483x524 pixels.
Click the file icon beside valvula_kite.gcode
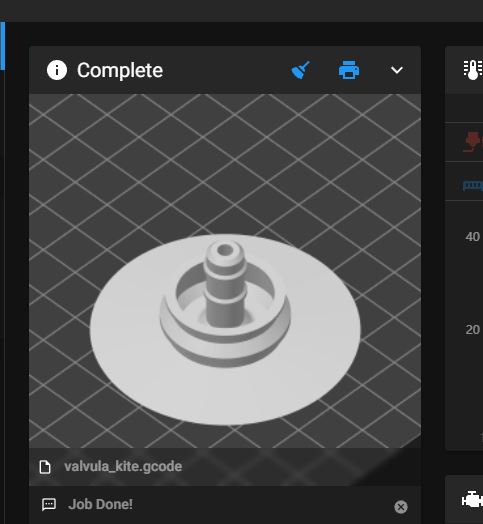[x=45, y=467]
